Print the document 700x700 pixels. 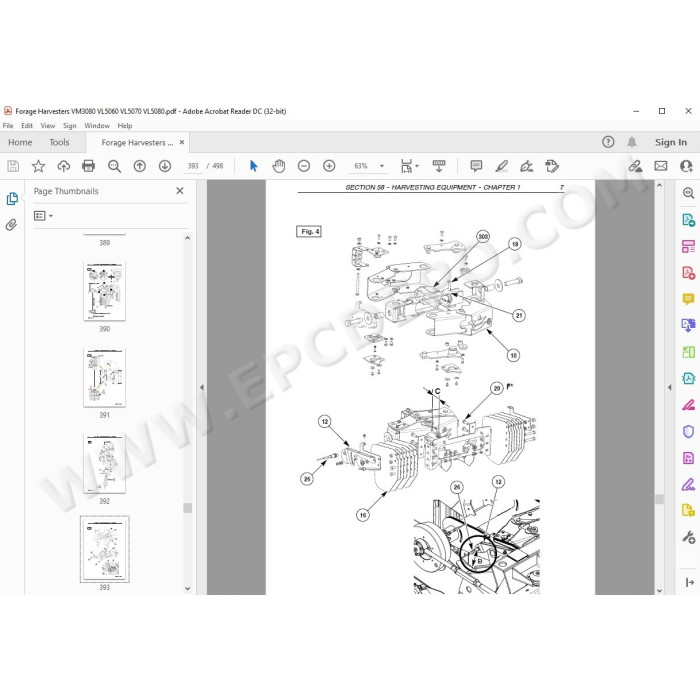point(88,166)
